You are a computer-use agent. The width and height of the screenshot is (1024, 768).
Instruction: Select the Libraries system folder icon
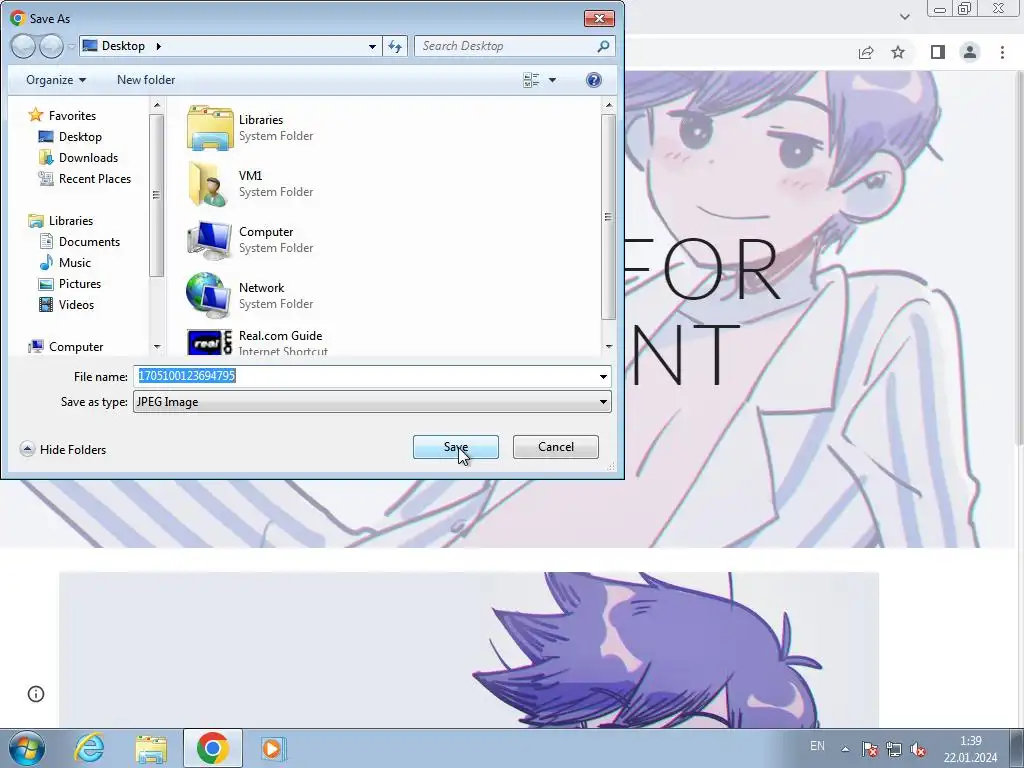click(x=210, y=128)
